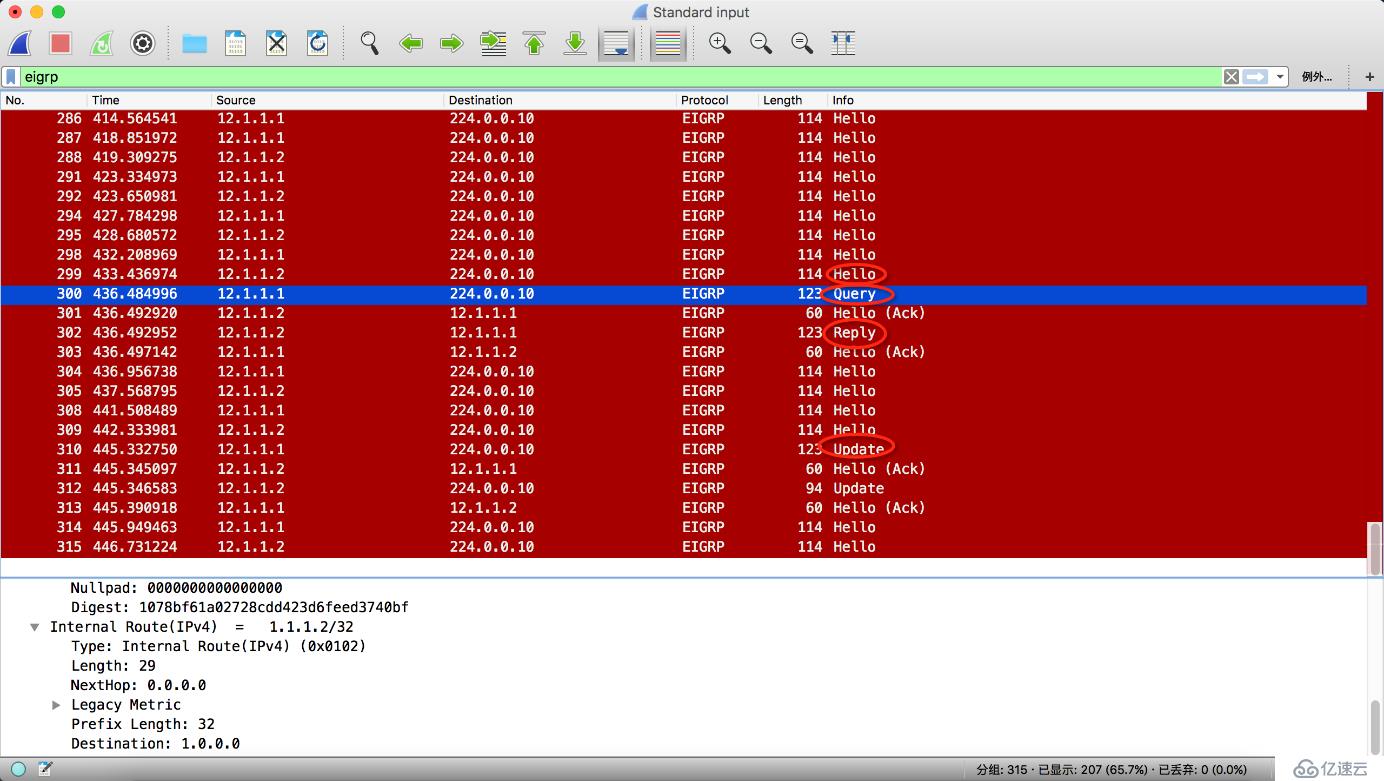Jump to the first packet
1384x781 pixels.
534,43
